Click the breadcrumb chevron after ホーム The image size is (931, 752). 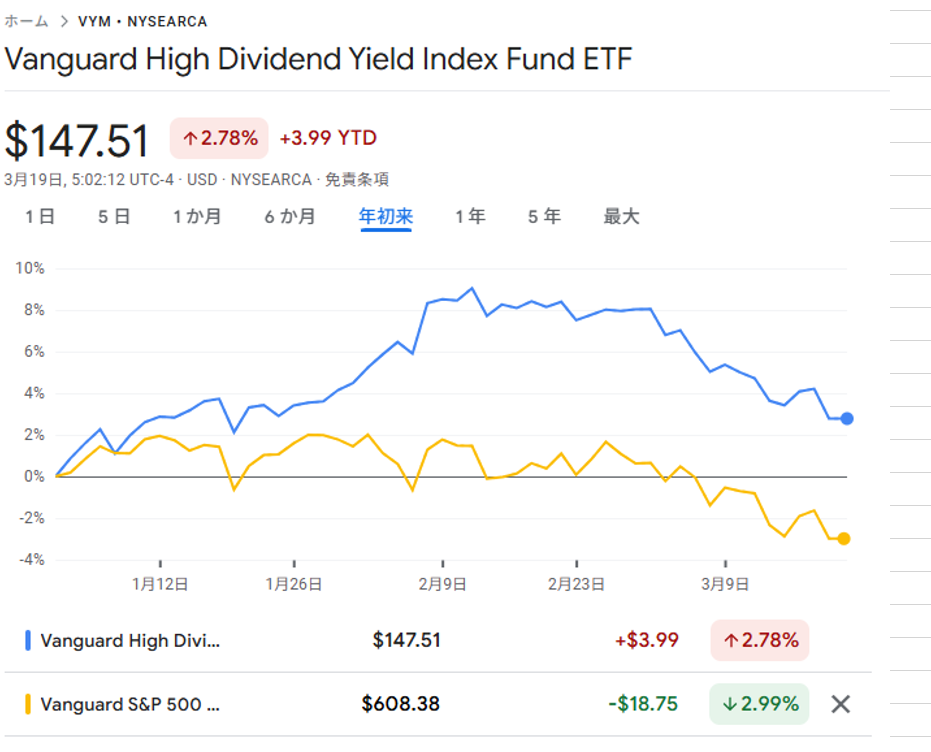63,21
